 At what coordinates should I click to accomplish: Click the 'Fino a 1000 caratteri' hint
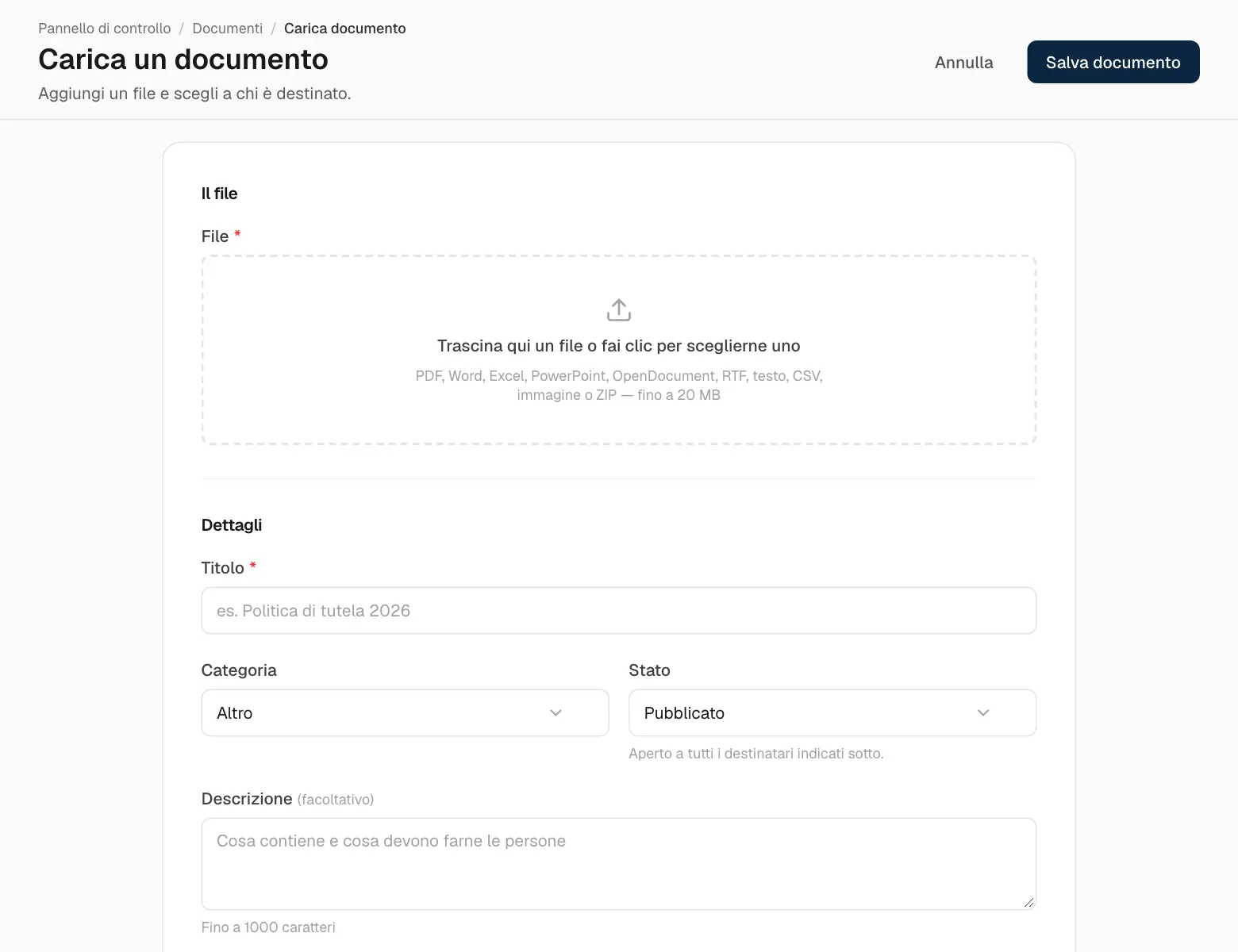point(268,927)
